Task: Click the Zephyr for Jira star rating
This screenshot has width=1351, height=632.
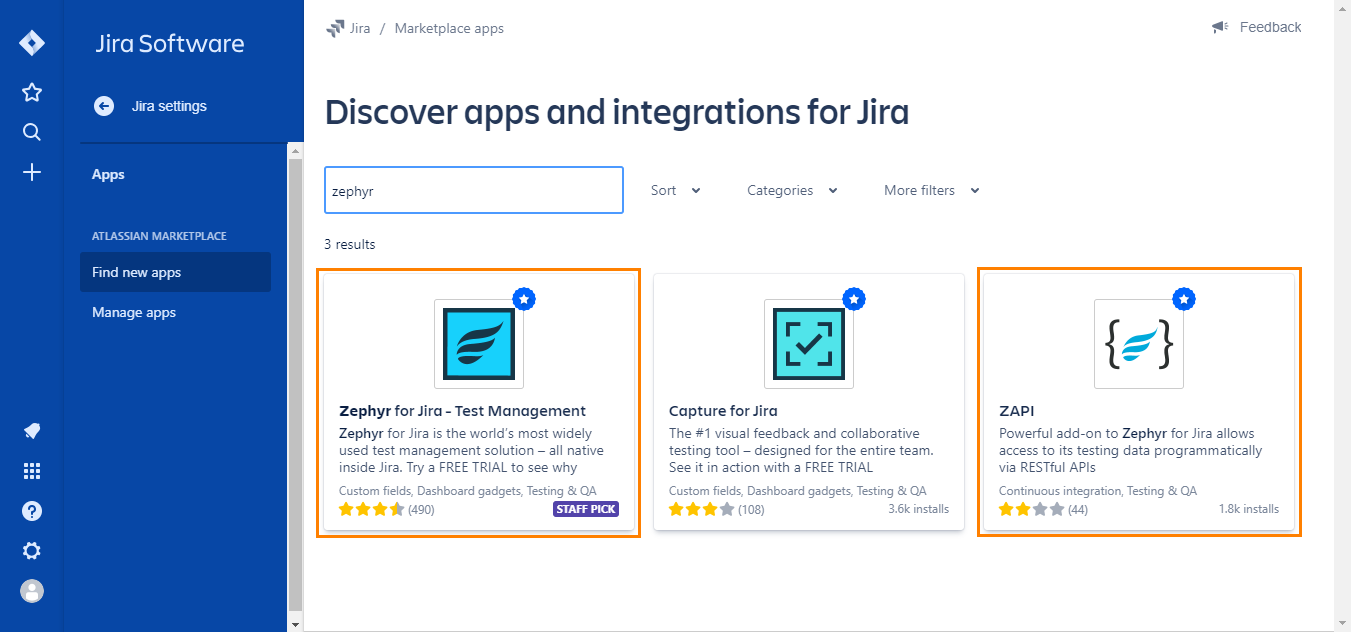Action: pyautogui.click(x=371, y=509)
